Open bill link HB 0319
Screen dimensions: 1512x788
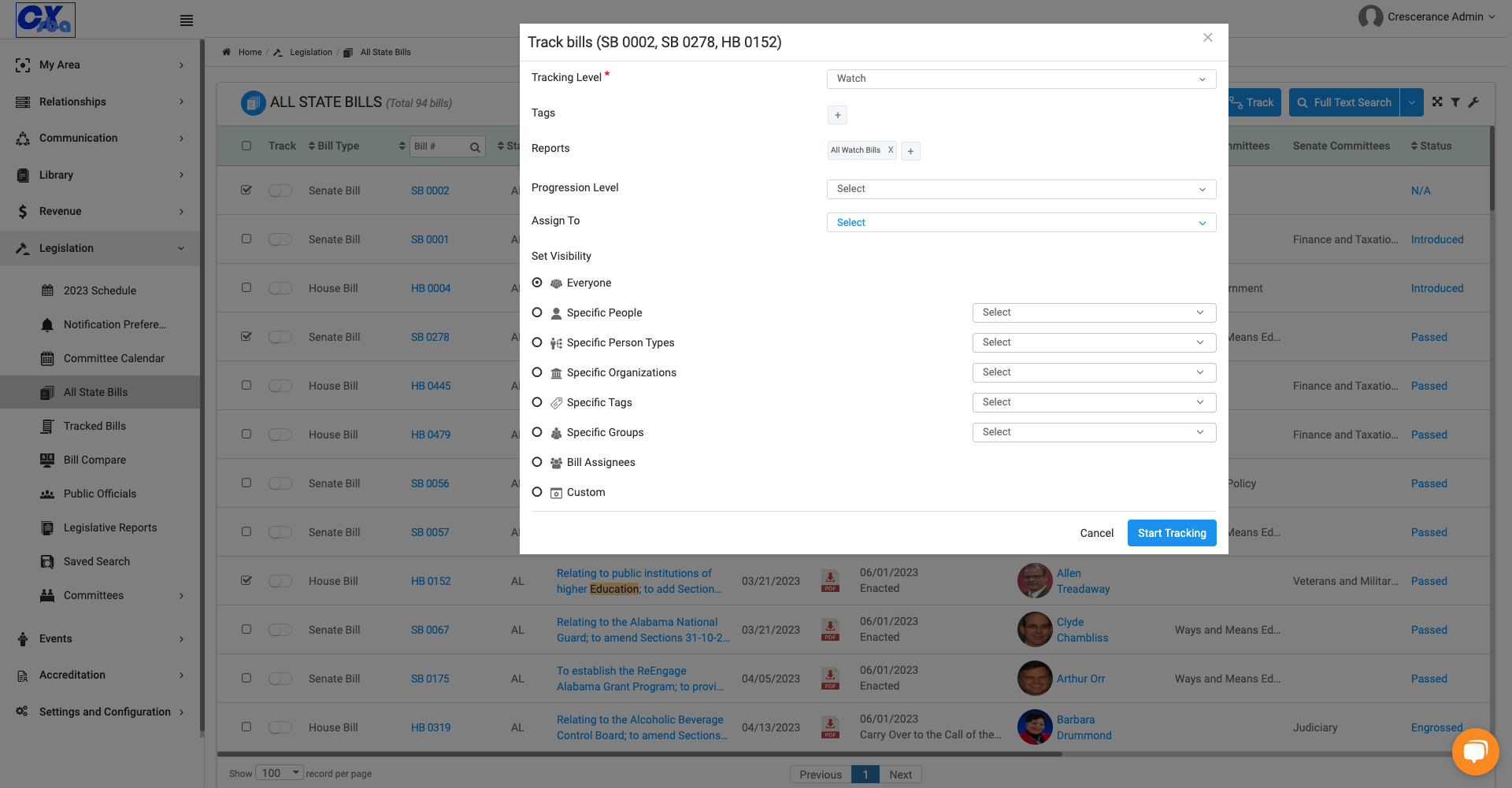(x=431, y=727)
